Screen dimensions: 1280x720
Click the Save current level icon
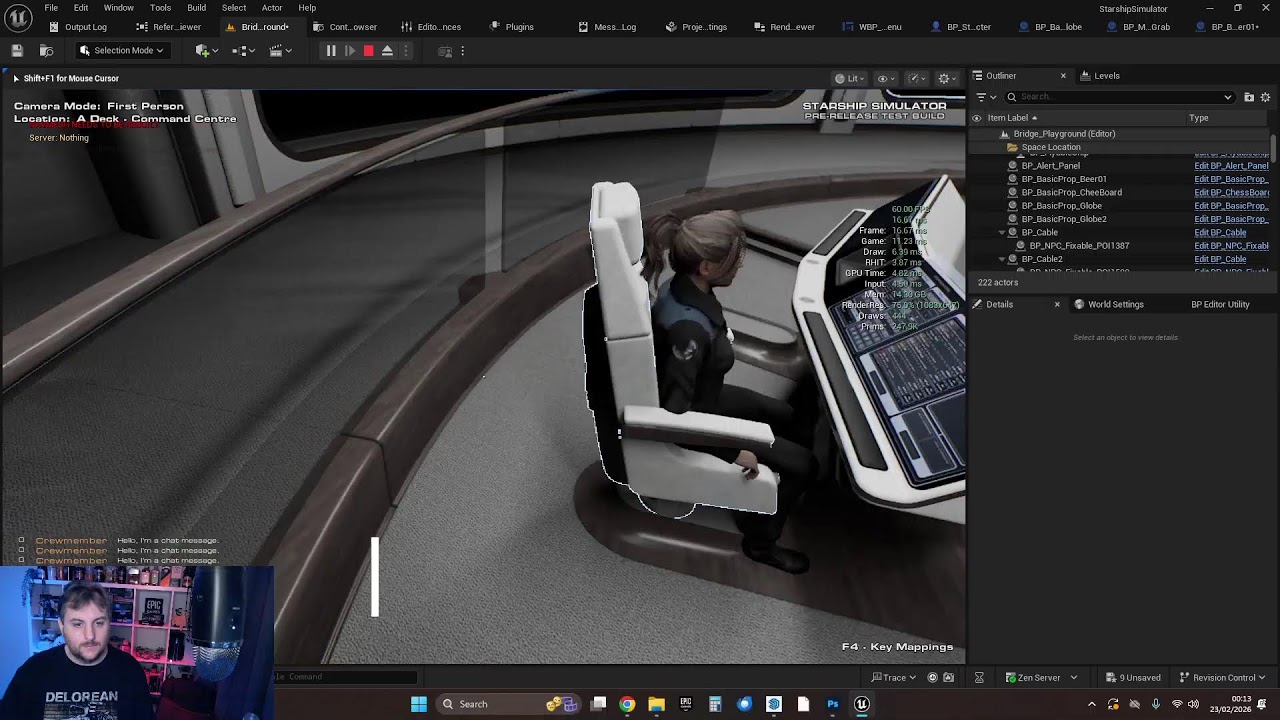click(x=17, y=50)
